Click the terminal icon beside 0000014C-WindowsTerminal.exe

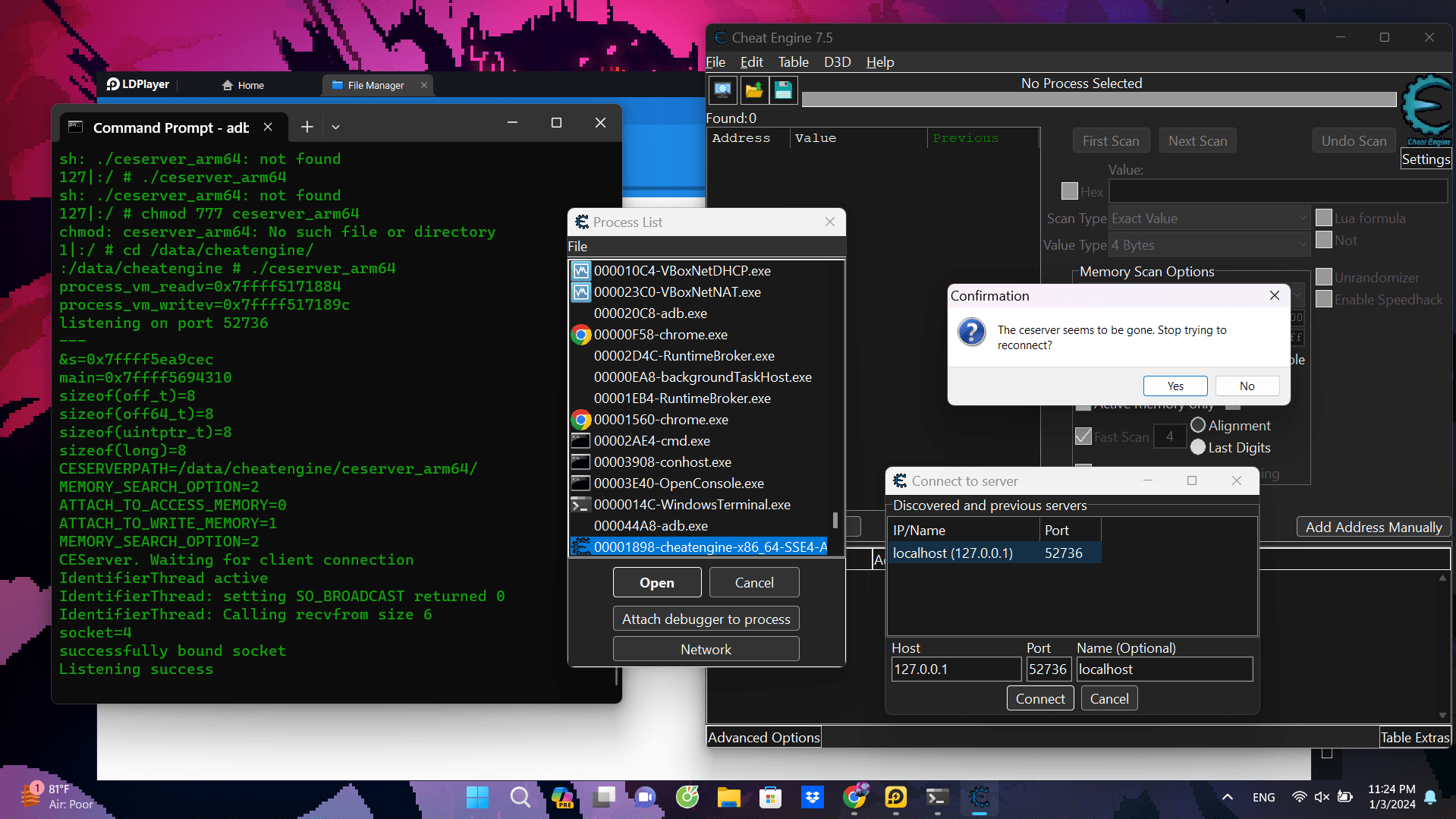tap(580, 504)
